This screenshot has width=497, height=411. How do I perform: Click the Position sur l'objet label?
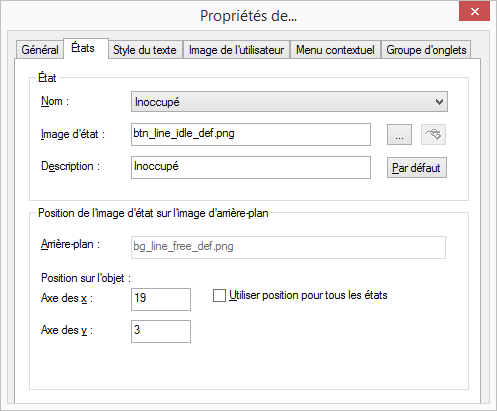tap(86, 278)
